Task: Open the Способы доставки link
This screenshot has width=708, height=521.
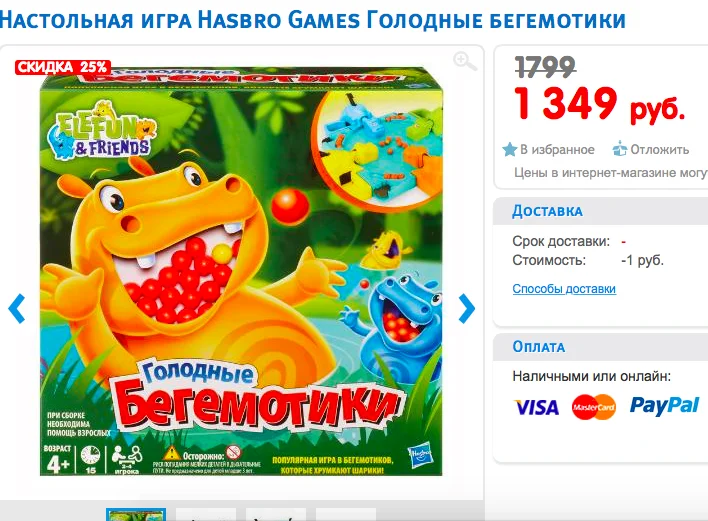Action: click(x=564, y=289)
